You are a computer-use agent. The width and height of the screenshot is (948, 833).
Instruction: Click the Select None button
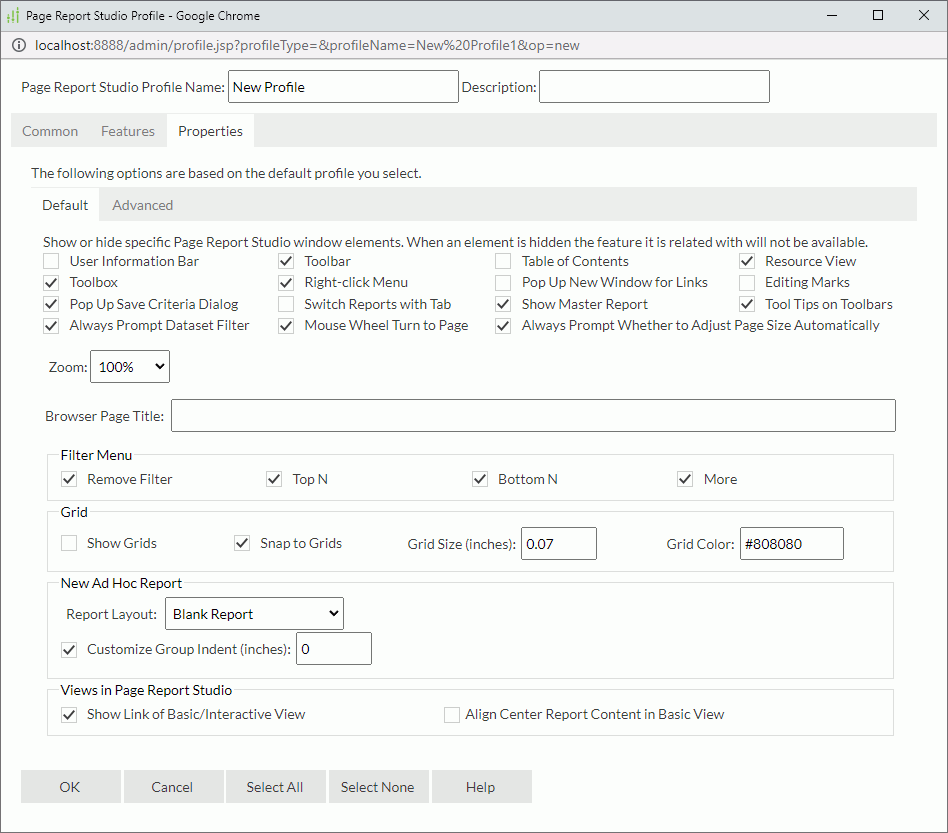[x=378, y=786]
